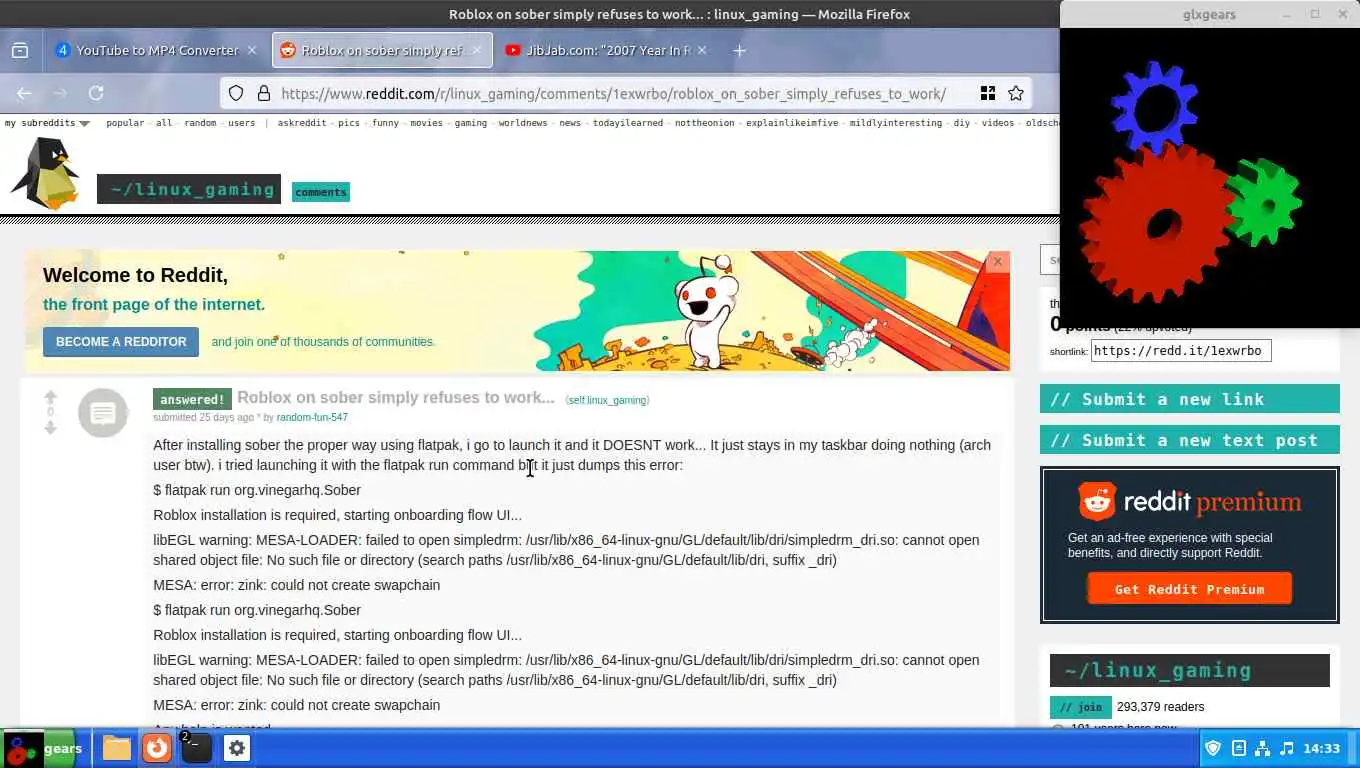The height and width of the screenshot is (768, 1360).
Task: Select the Roblox on sober Reddit tab
Action: [383, 50]
